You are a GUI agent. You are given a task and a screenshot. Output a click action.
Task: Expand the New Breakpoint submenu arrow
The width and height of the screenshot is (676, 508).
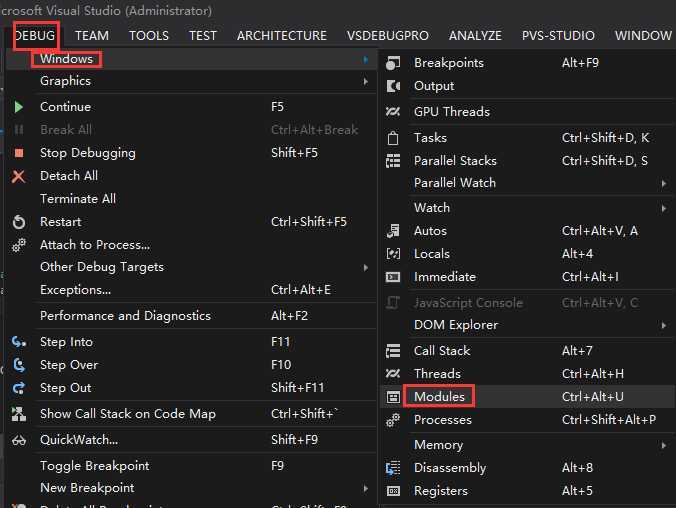click(x=366, y=488)
